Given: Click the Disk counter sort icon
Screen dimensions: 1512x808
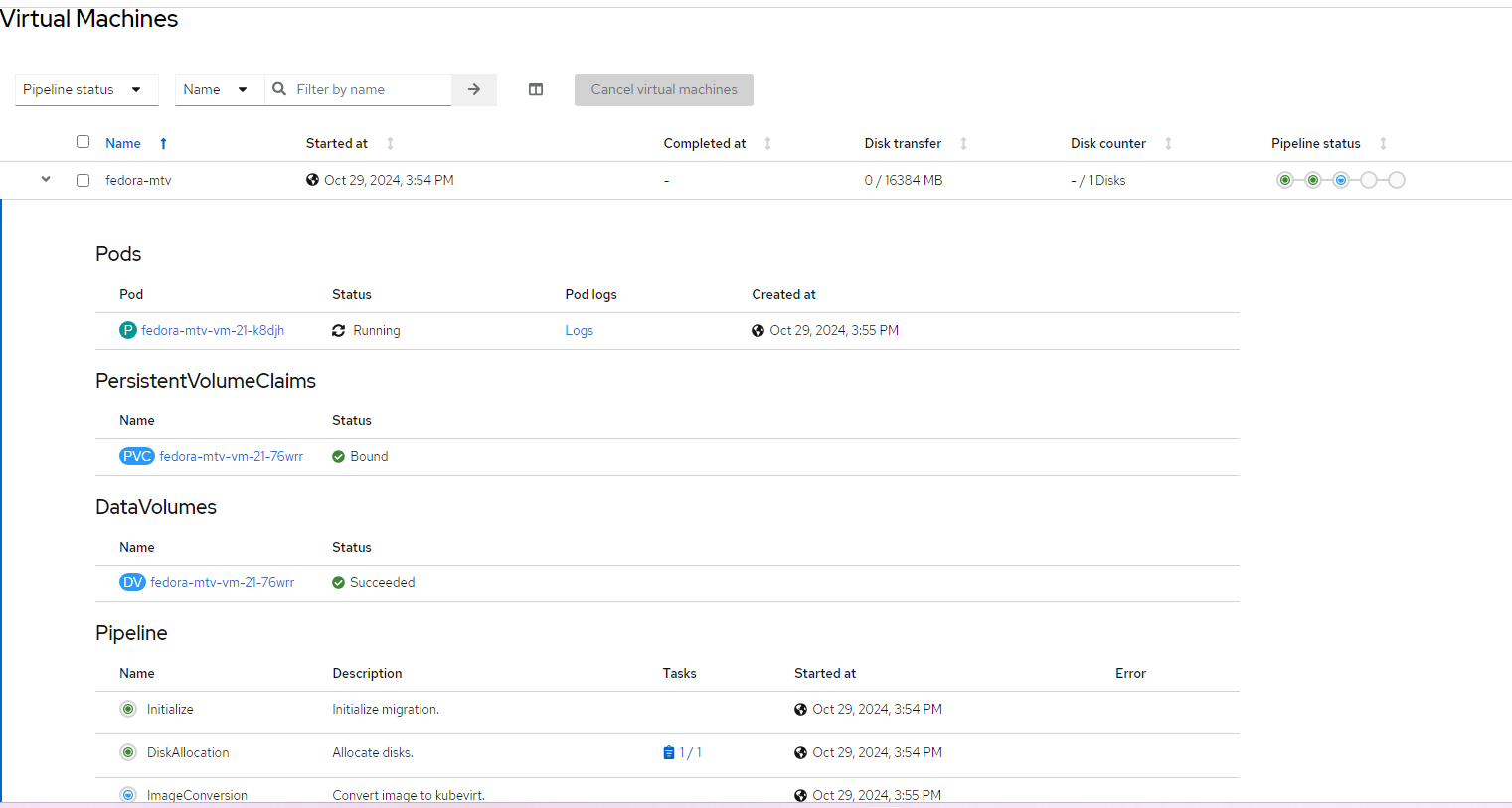Looking at the screenshot, I should coord(1168,143).
